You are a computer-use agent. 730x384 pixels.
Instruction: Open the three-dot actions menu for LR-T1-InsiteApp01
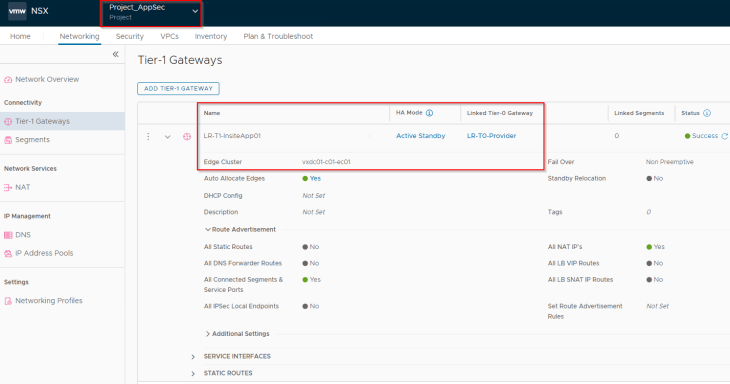click(148, 136)
